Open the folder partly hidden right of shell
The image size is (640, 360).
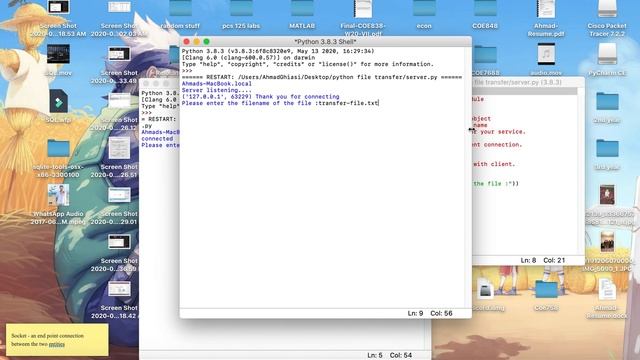(x=485, y=54)
